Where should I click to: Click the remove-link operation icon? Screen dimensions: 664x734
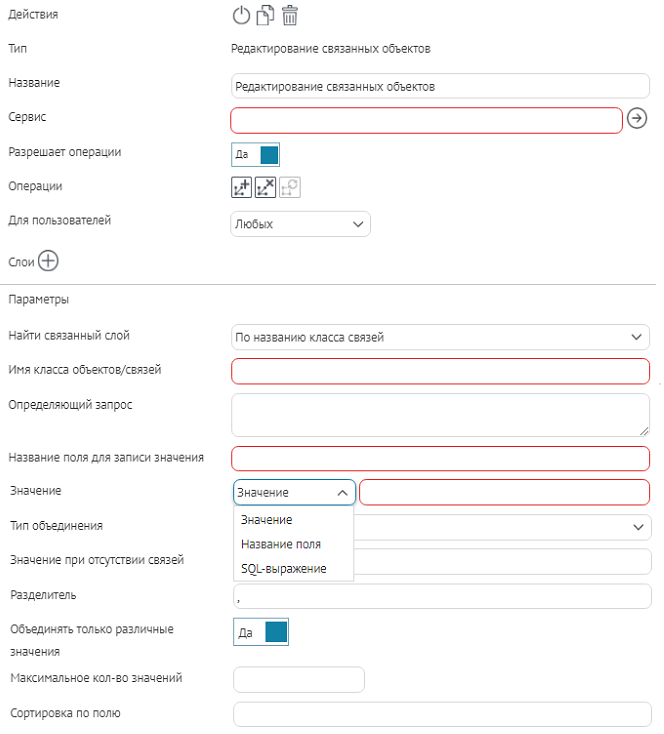[265, 187]
